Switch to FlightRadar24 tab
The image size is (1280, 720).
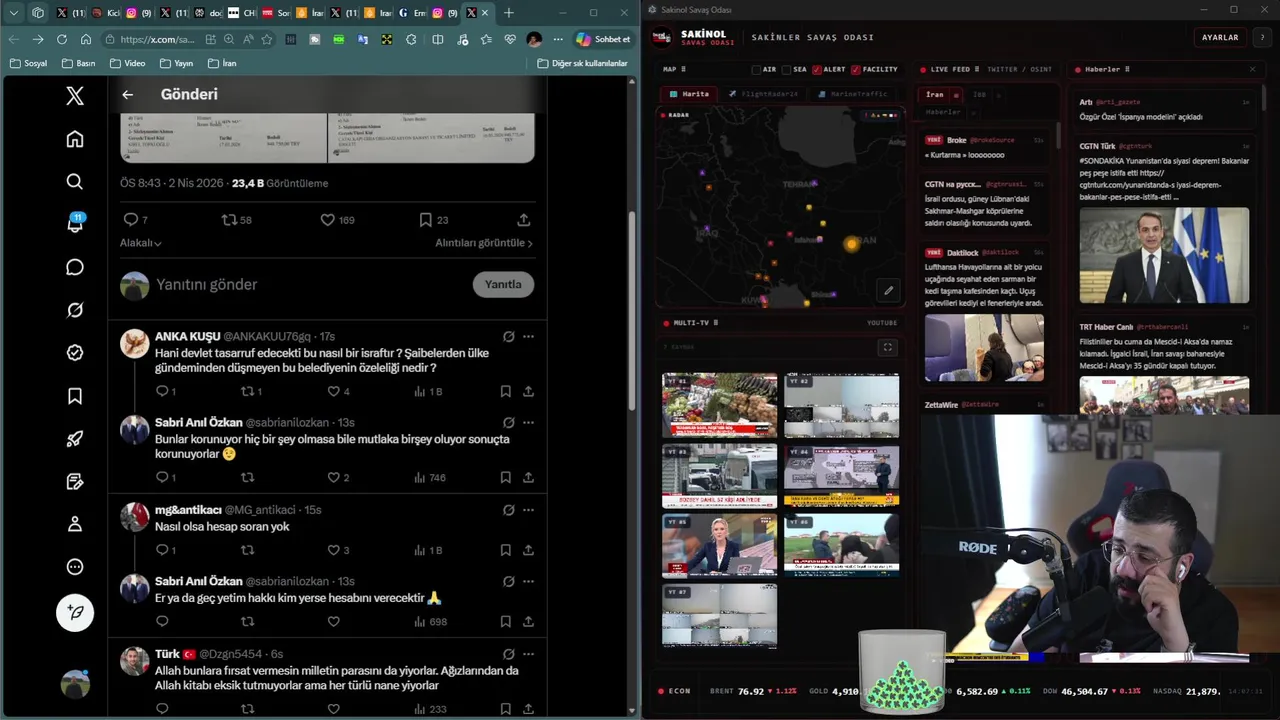pos(764,94)
